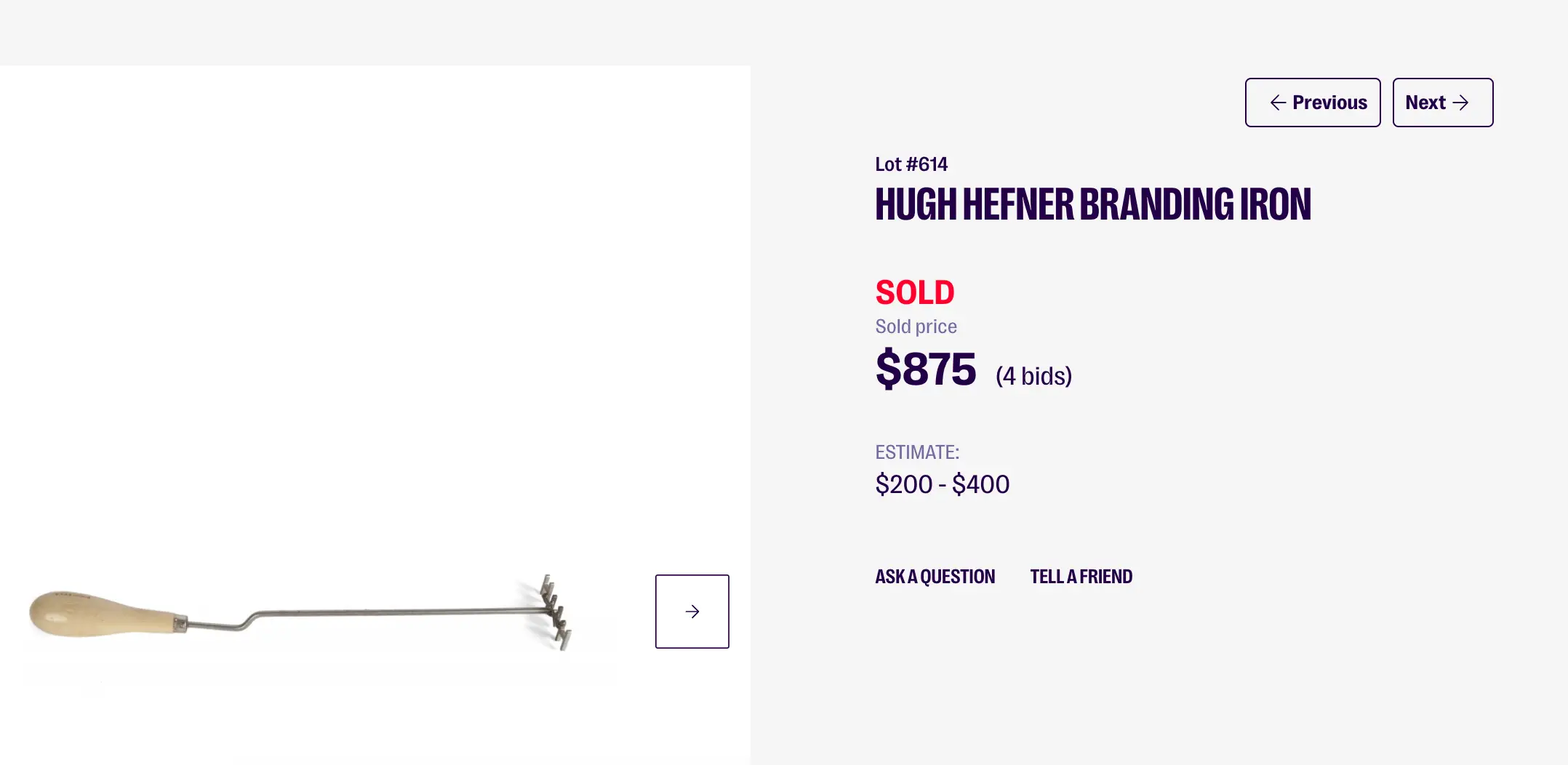The height and width of the screenshot is (765, 1568).
Task: Go to the Previous lot
Action: click(1313, 103)
